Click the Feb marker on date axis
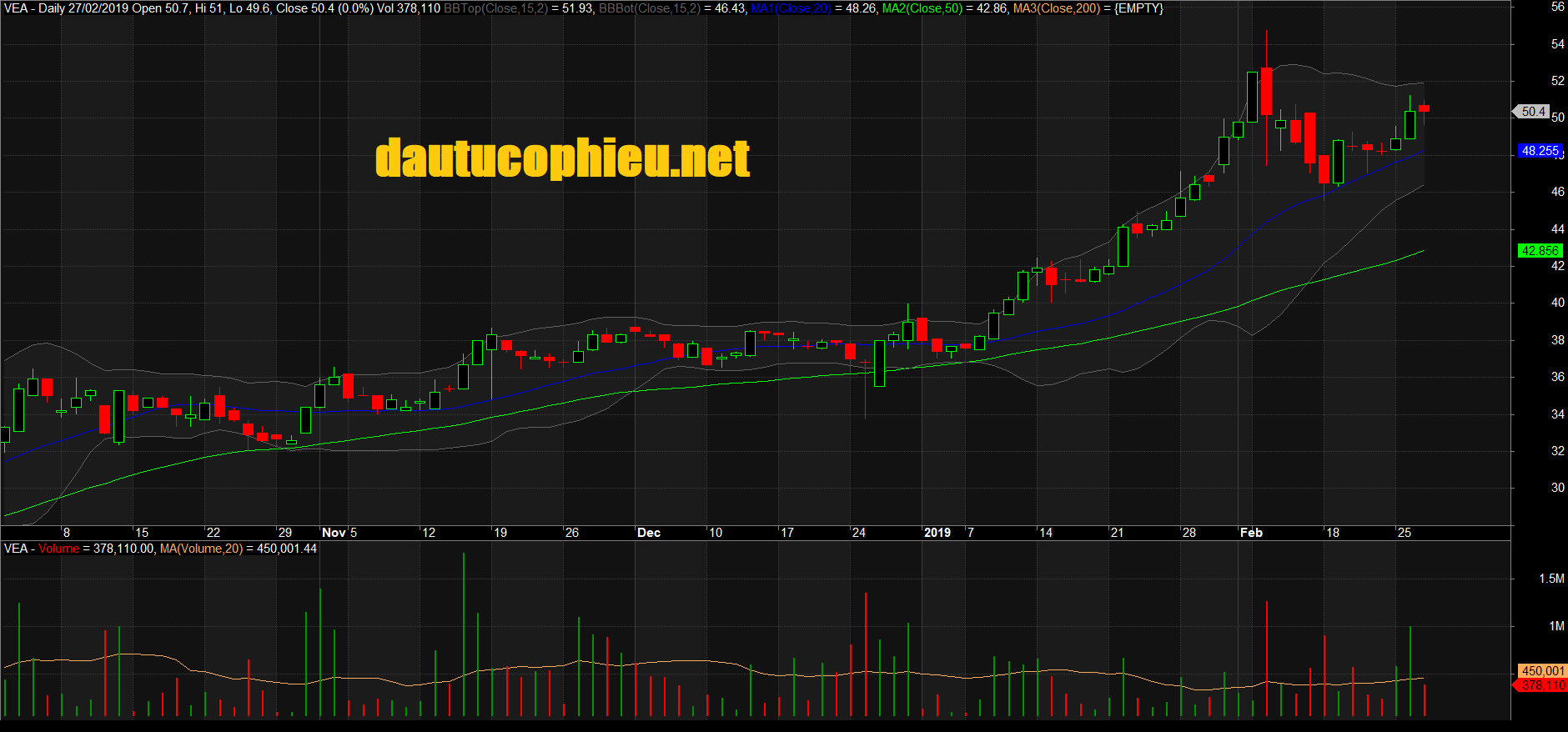Viewport: 1568px width, 732px height. coord(1251,533)
